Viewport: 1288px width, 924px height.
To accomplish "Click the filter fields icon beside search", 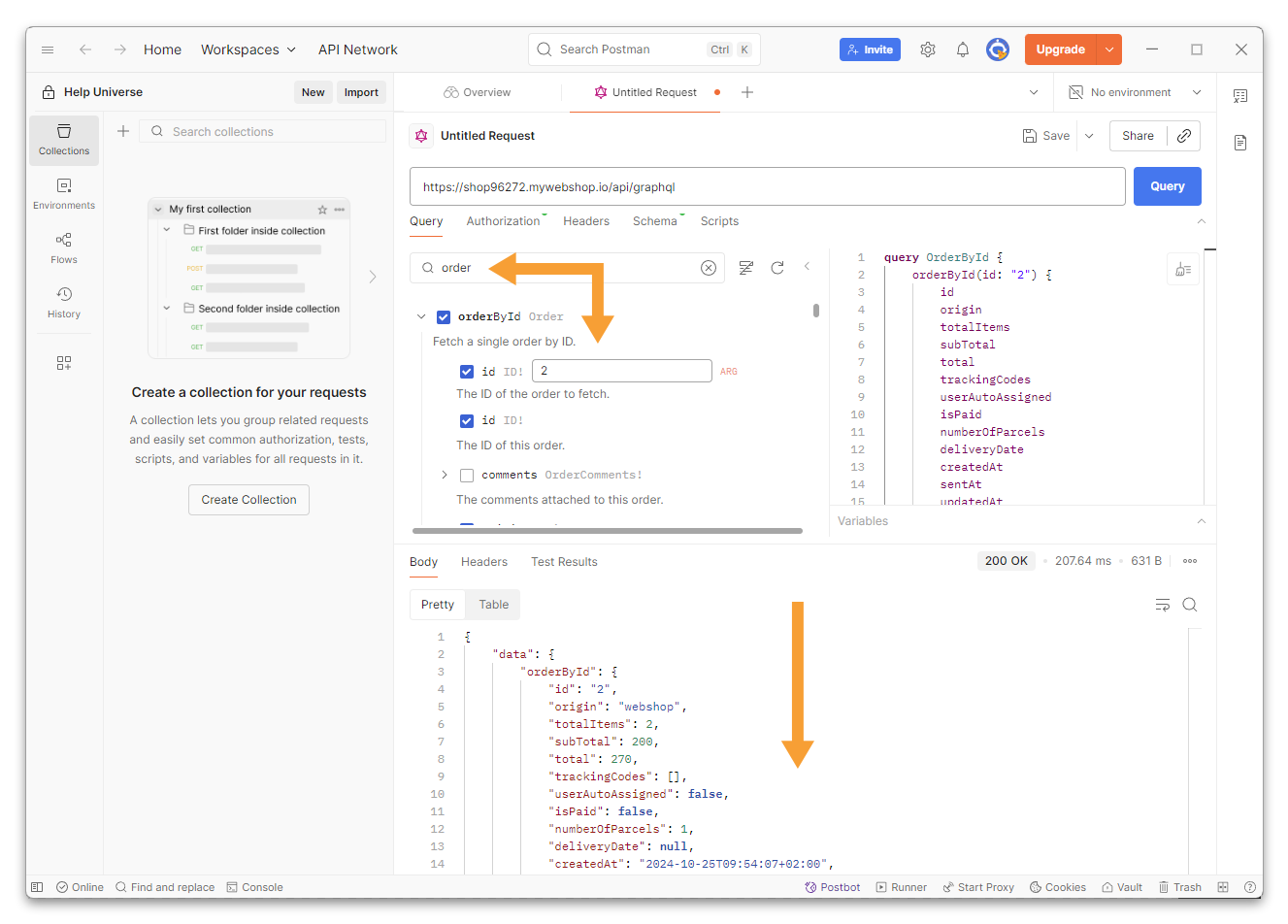I will (745, 268).
